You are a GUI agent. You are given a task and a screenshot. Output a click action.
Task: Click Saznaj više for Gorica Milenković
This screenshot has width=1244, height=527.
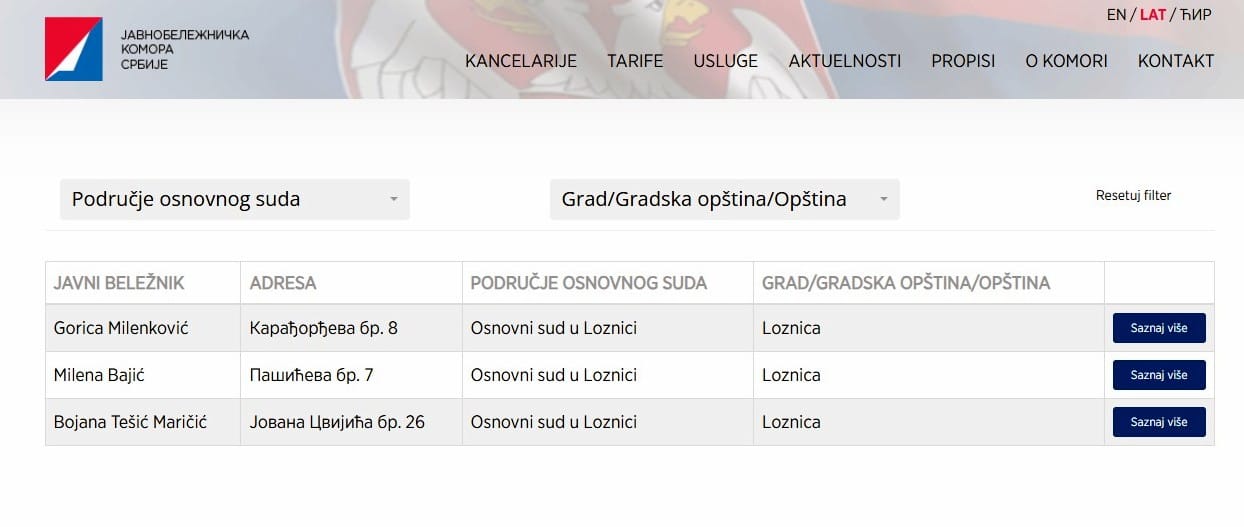[x=1159, y=328]
